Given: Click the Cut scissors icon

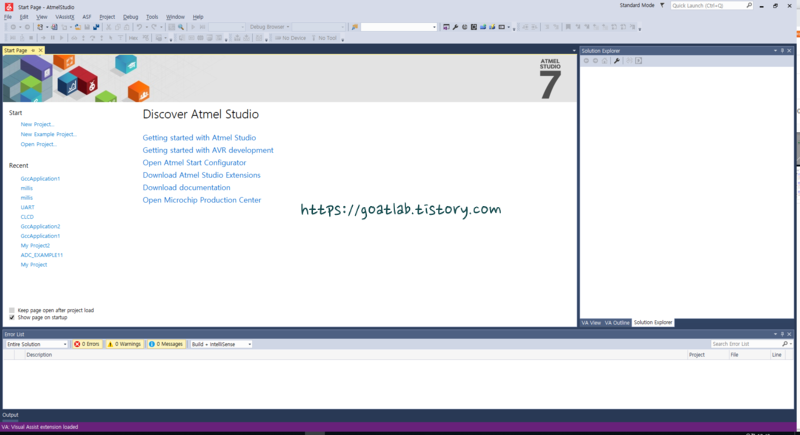Looking at the screenshot, I should point(109,27).
